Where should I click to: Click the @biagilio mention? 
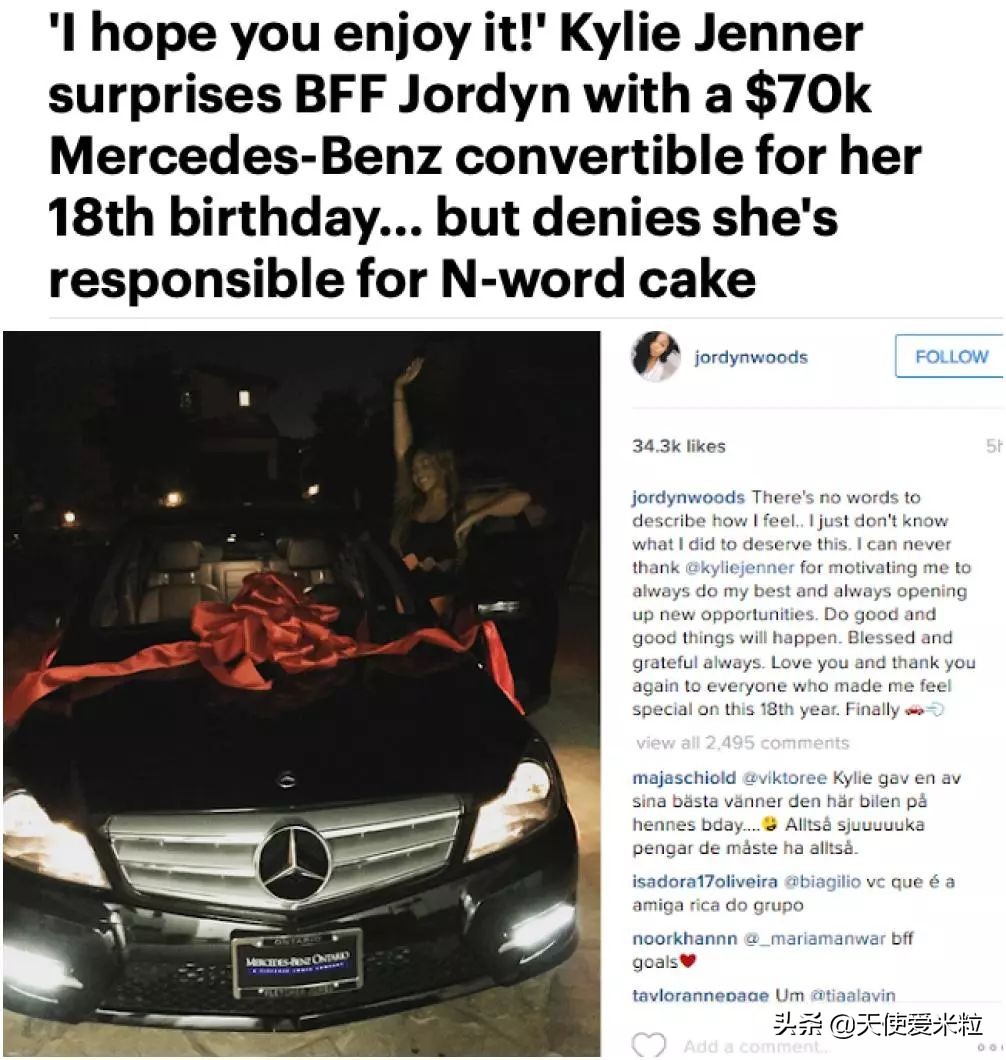point(822,882)
